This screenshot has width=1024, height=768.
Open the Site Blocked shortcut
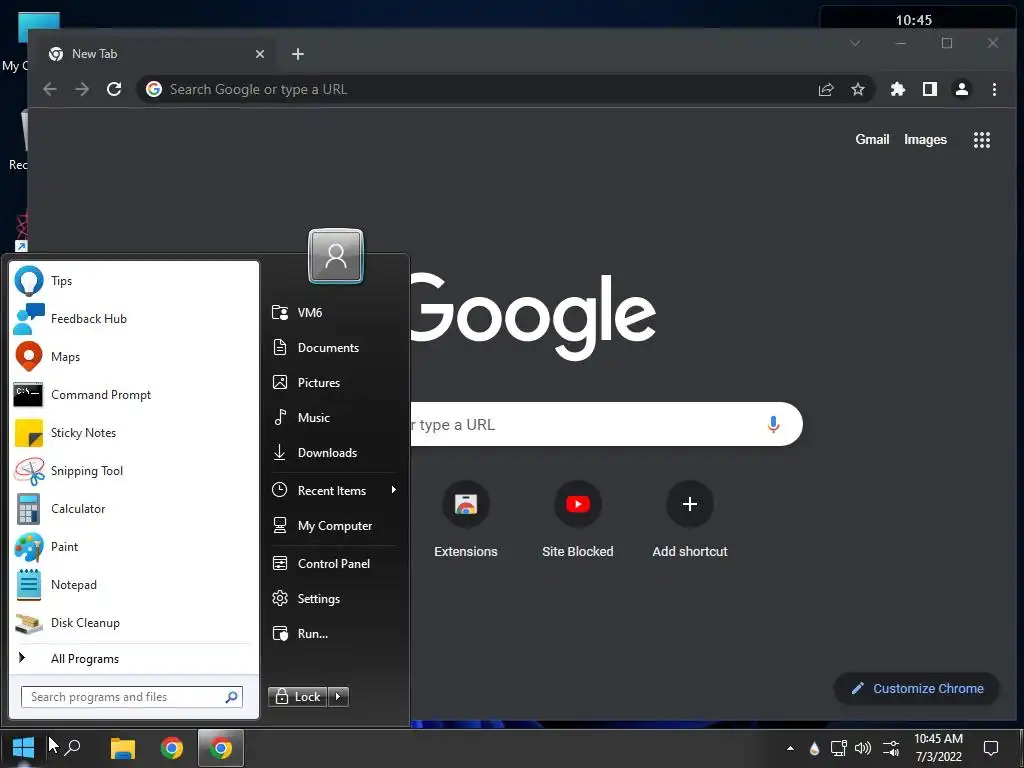(x=577, y=520)
